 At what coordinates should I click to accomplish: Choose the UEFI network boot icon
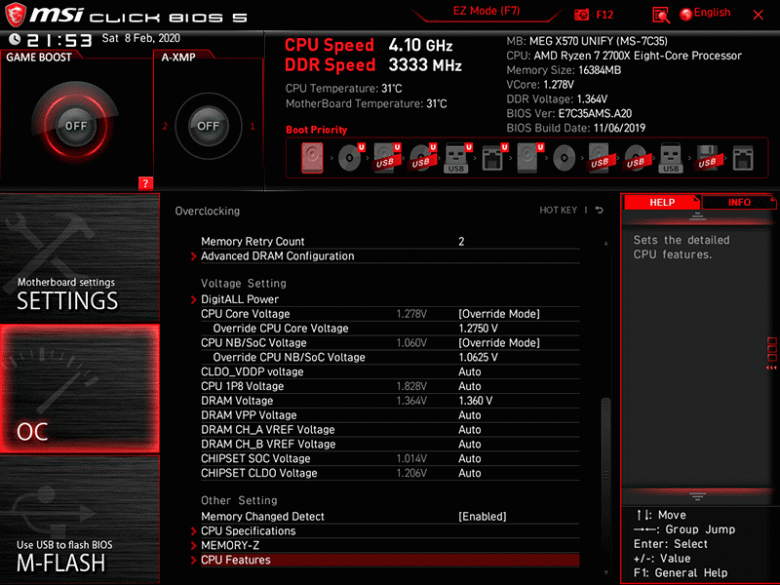tap(493, 158)
